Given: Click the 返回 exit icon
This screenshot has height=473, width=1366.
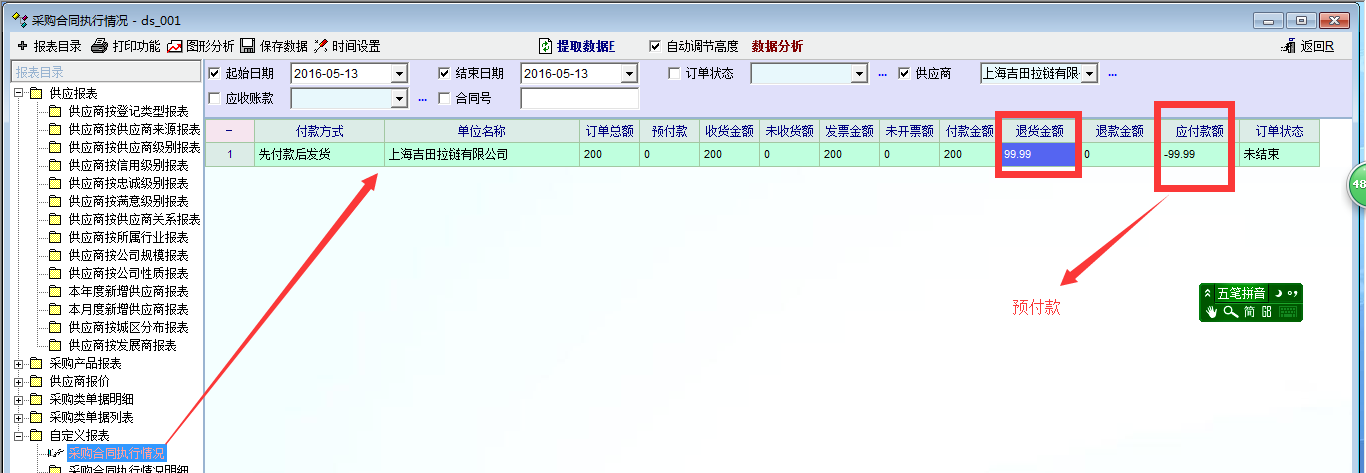Looking at the screenshot, I should tap(1288, 46).
